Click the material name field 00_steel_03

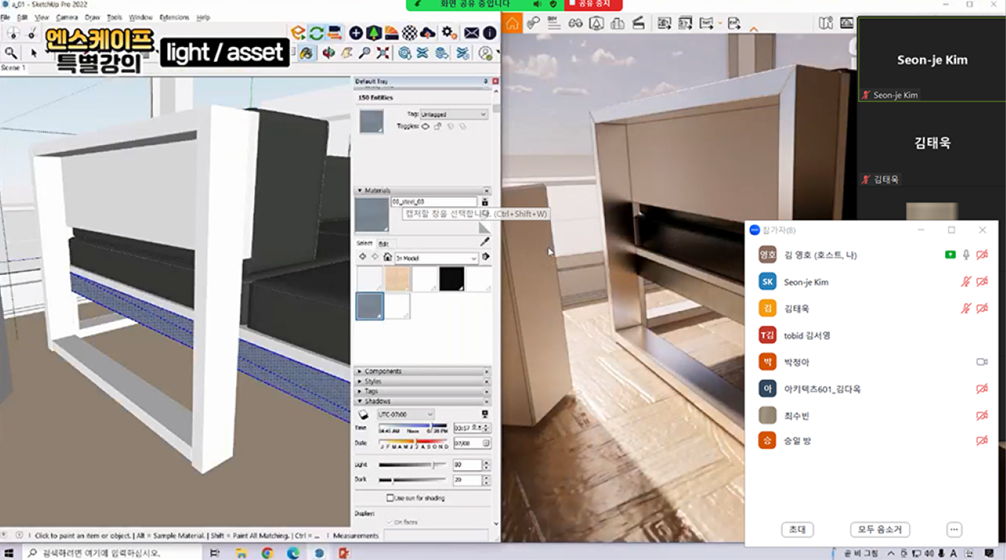434,201
